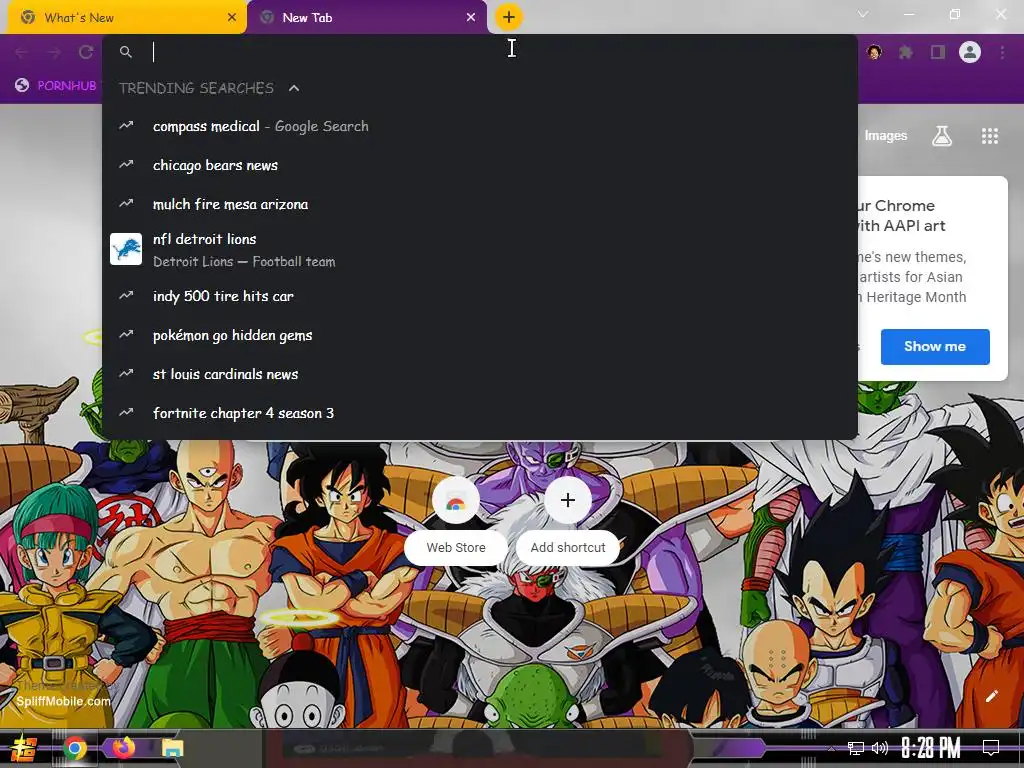Customize Chrome with the pencil icon
The image size is (1024, 768).
(991, 696)
